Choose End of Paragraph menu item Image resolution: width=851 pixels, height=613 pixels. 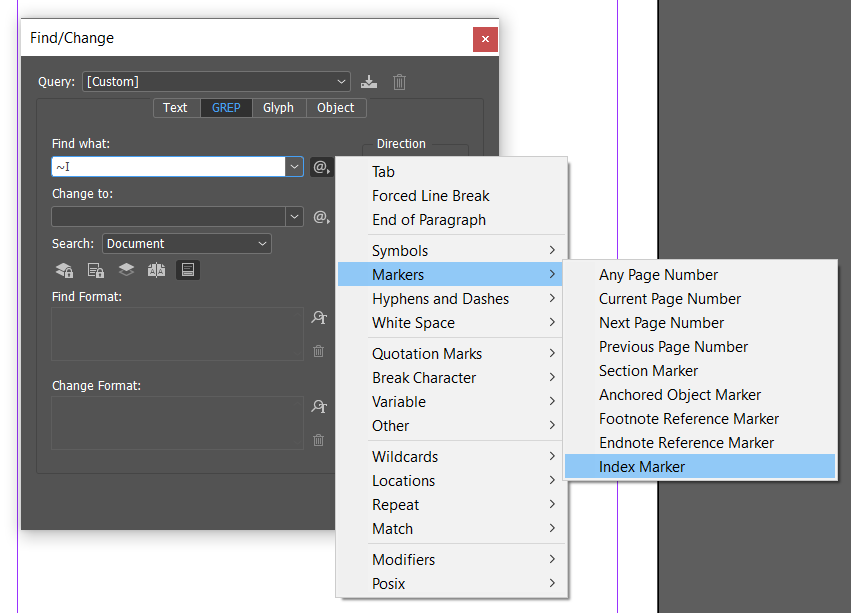452,219
